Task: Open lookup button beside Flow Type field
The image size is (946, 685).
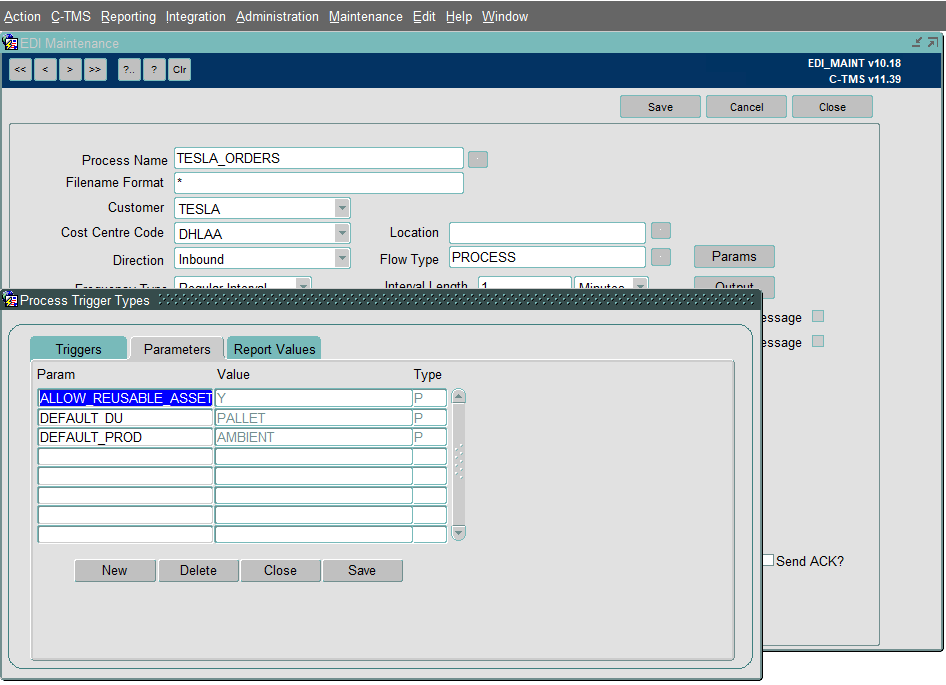Action: pyautogui.click(x=661, y=257)
